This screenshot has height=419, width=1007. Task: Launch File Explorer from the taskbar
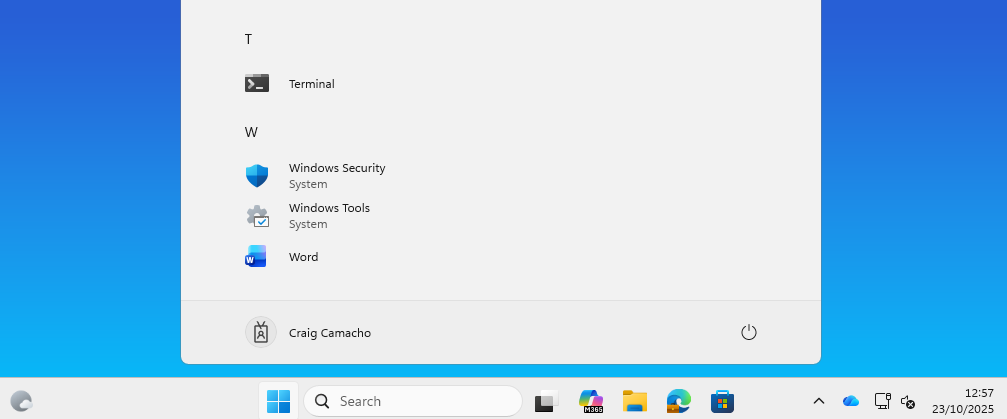point(634,401)
